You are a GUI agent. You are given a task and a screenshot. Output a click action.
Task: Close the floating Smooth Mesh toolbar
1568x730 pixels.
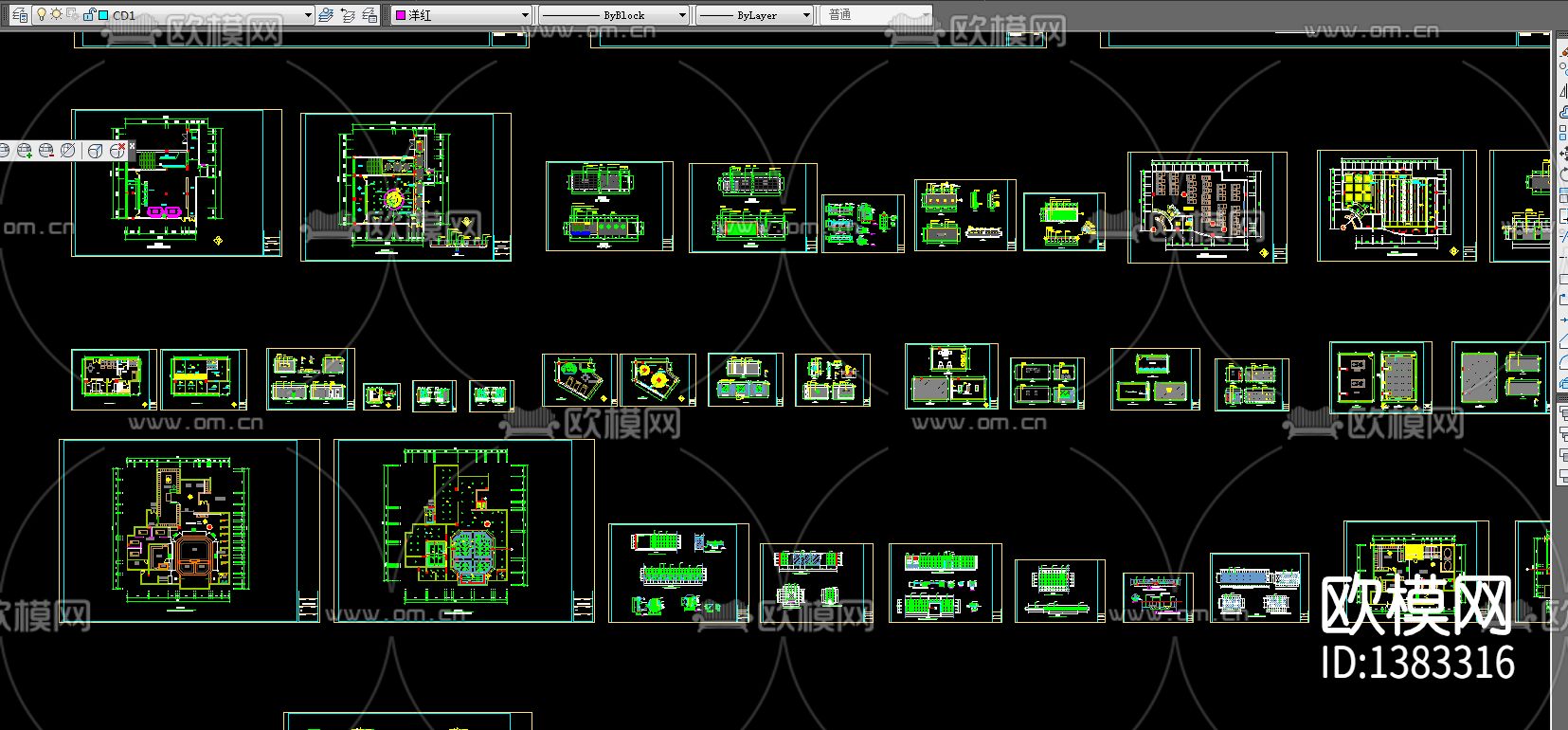tap(132, 146)
